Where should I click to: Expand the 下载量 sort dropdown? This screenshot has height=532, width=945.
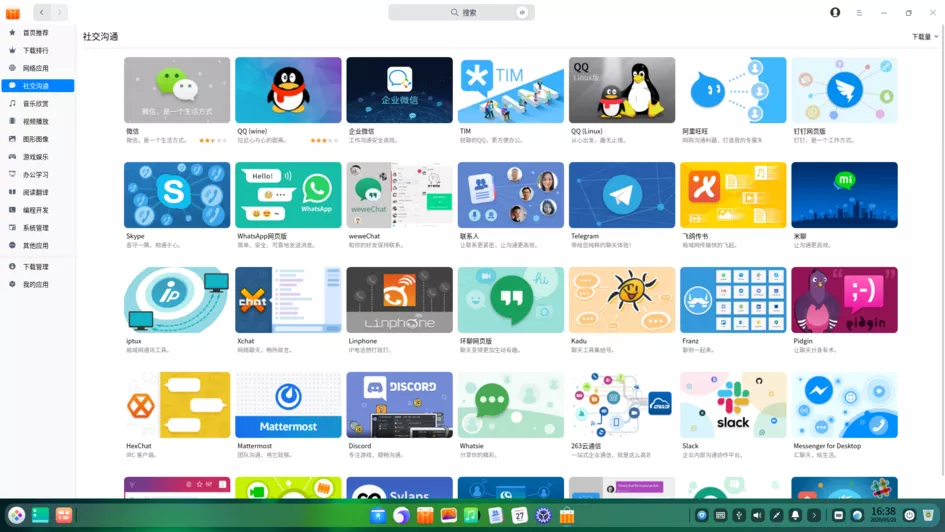[925, 37]
